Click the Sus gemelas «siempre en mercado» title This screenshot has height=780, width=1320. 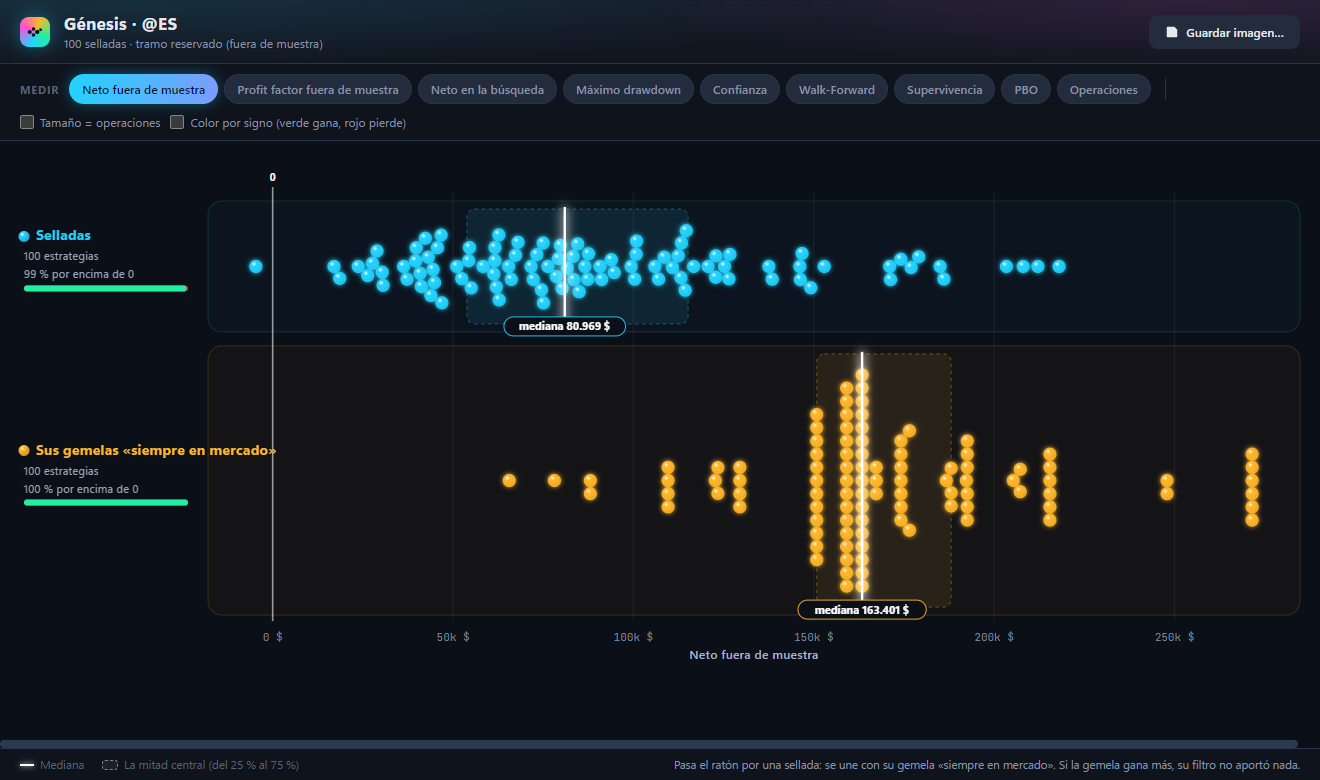[156, 451]
